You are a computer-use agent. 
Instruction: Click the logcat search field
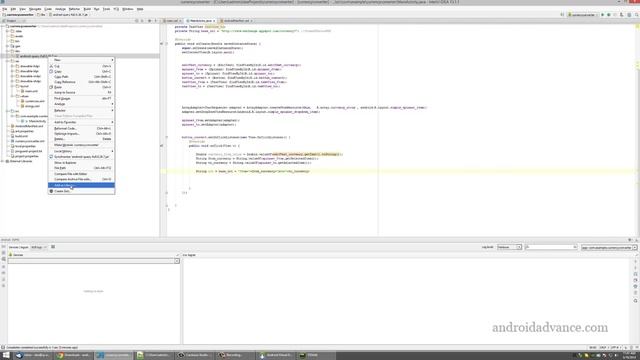tap(551, 247)
